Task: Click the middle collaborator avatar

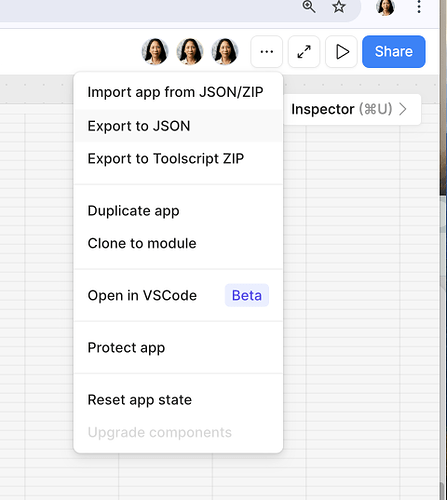Action: (190, 52)
